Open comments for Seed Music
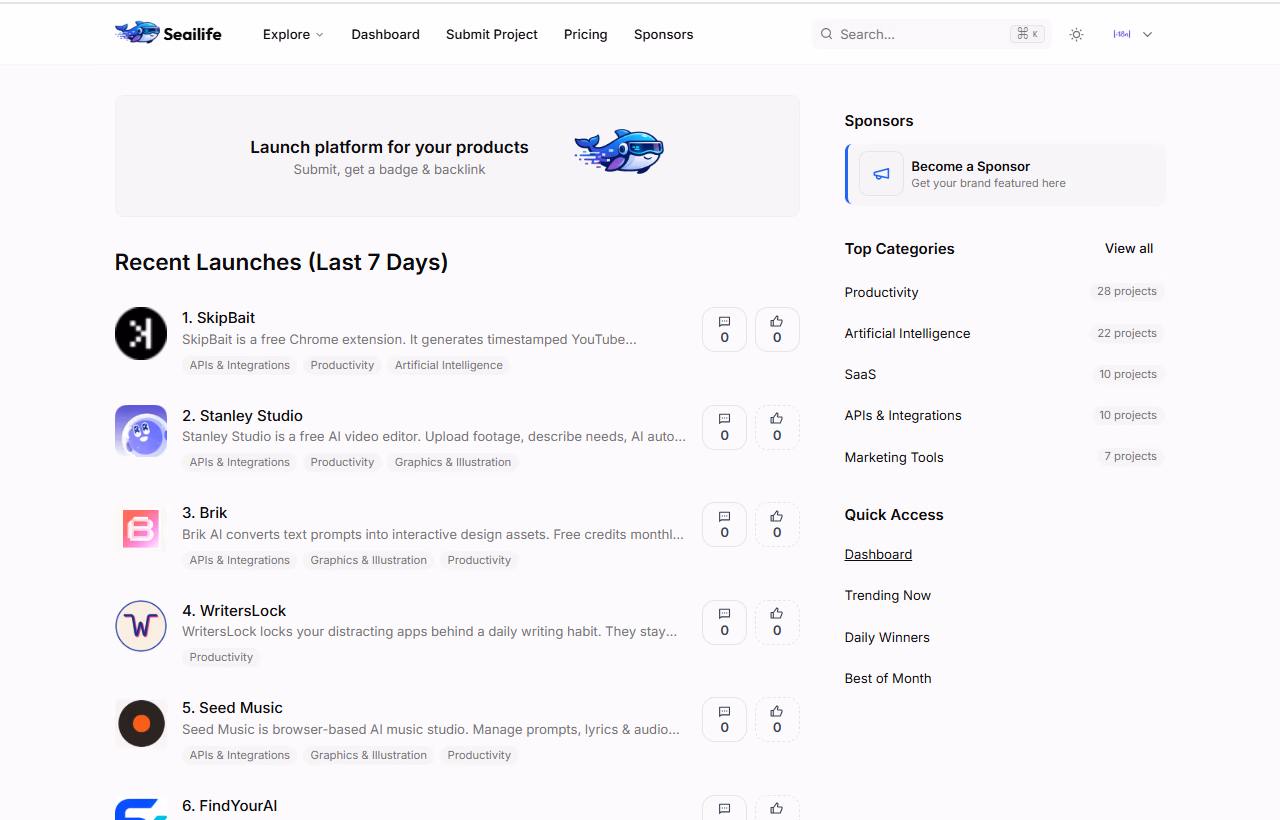 click(x=724, y=719)
